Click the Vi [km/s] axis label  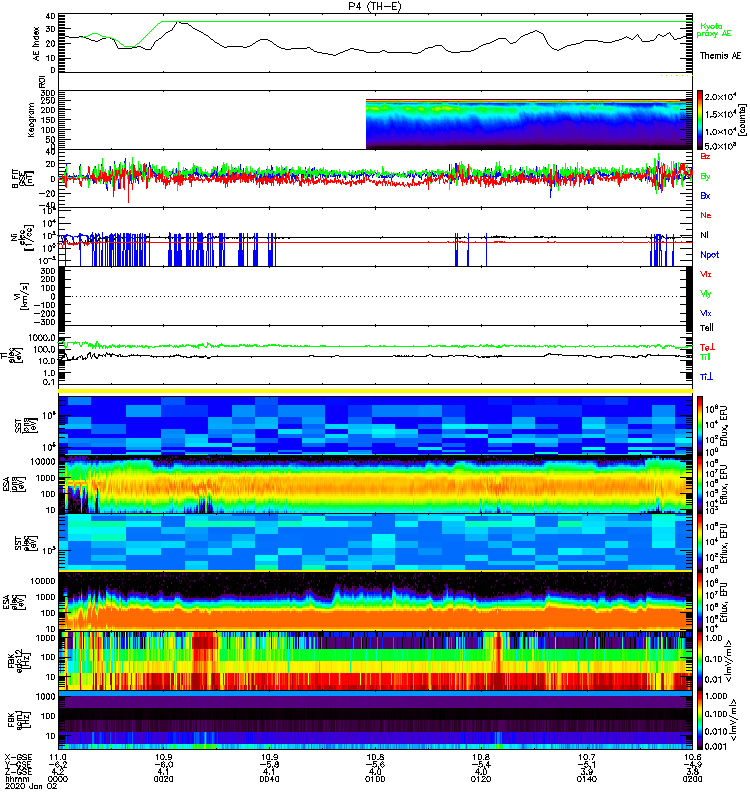point(22,296)
